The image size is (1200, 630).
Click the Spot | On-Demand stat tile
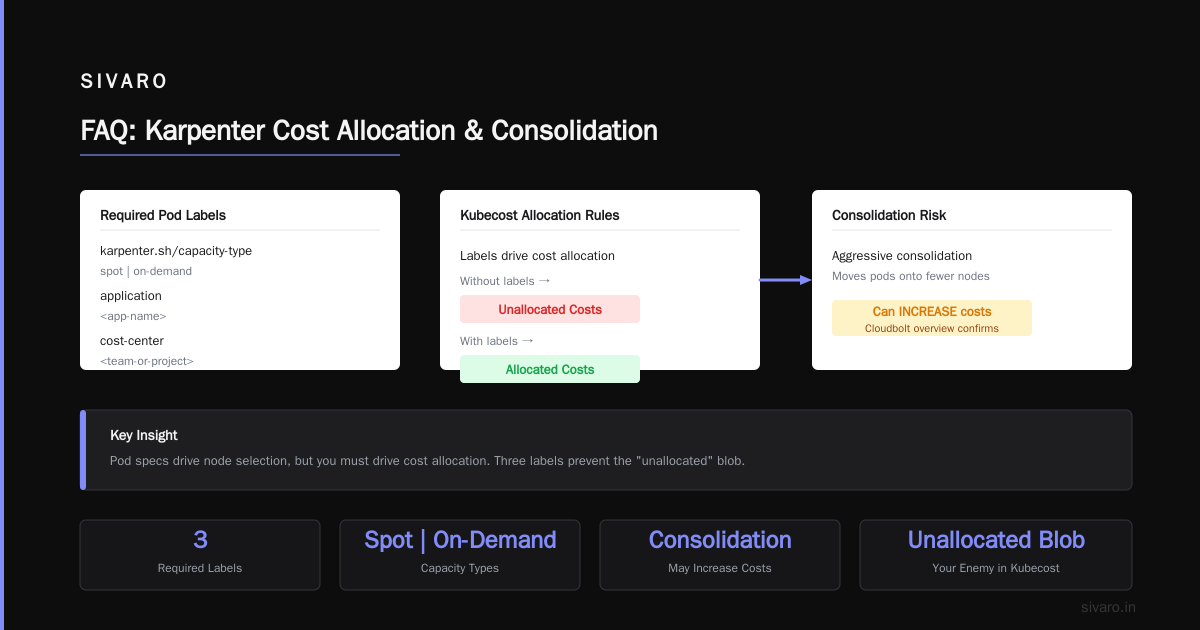tap(460, 554)
